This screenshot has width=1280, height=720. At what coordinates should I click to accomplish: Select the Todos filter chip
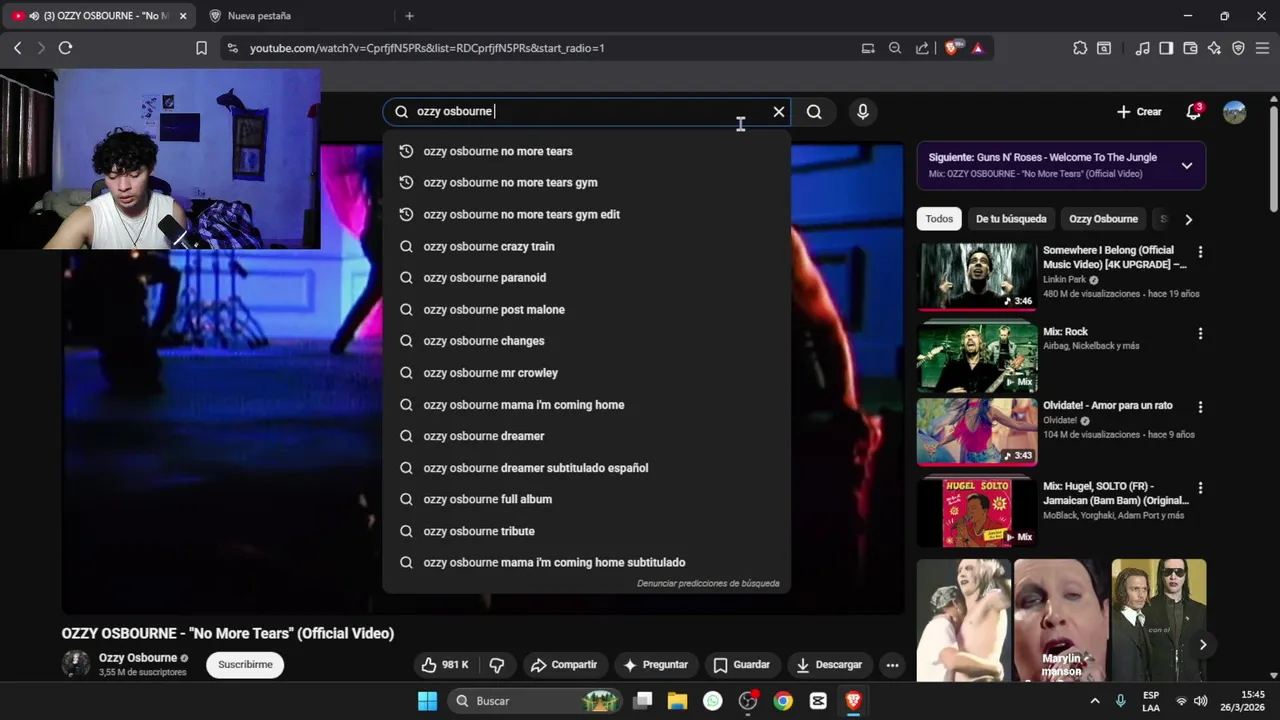click(x=939, y=219)
